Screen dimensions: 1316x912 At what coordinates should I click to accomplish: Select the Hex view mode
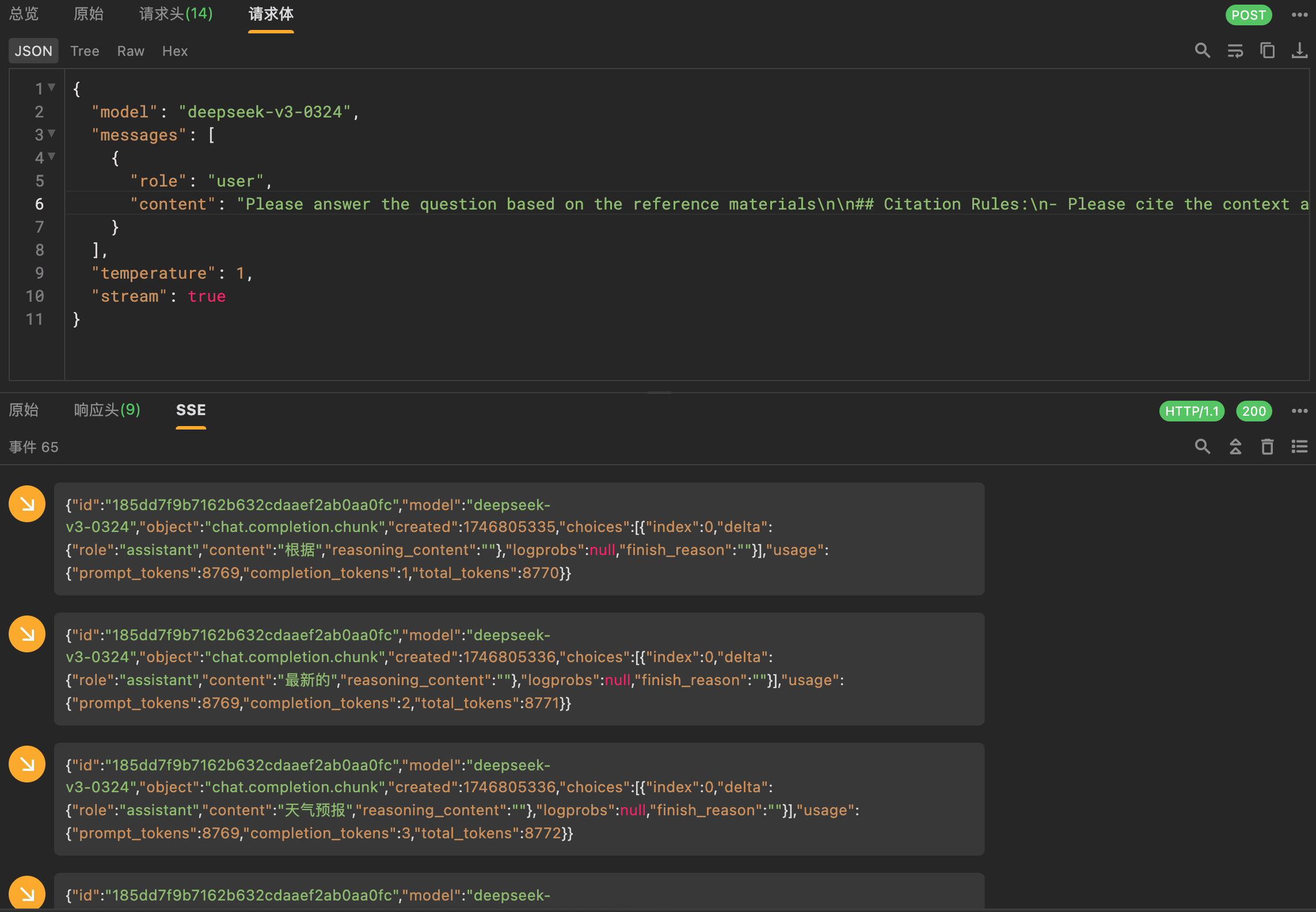[x=175, y=51]
